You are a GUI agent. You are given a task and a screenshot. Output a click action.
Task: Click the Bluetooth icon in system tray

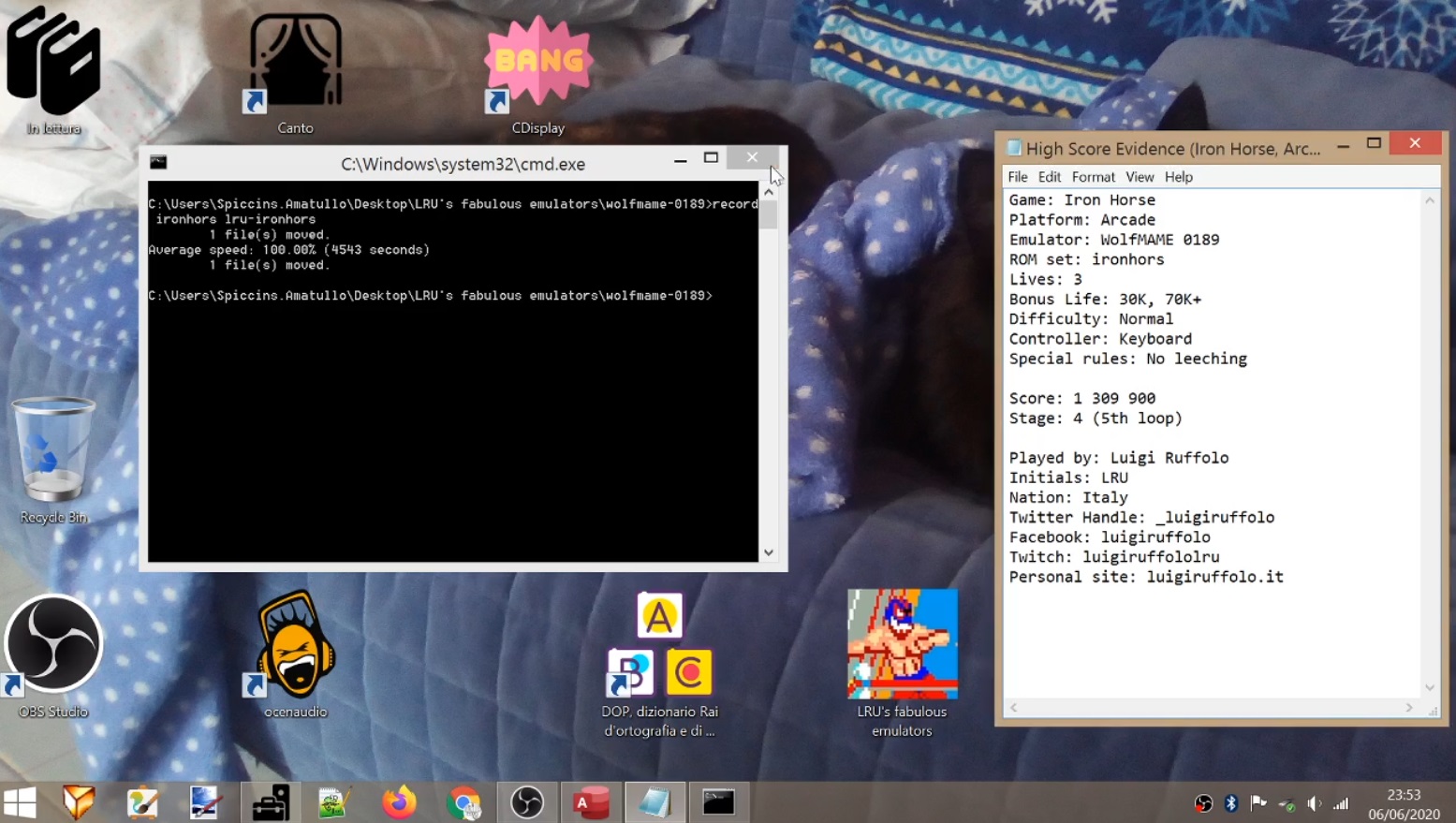point(1231,803)
